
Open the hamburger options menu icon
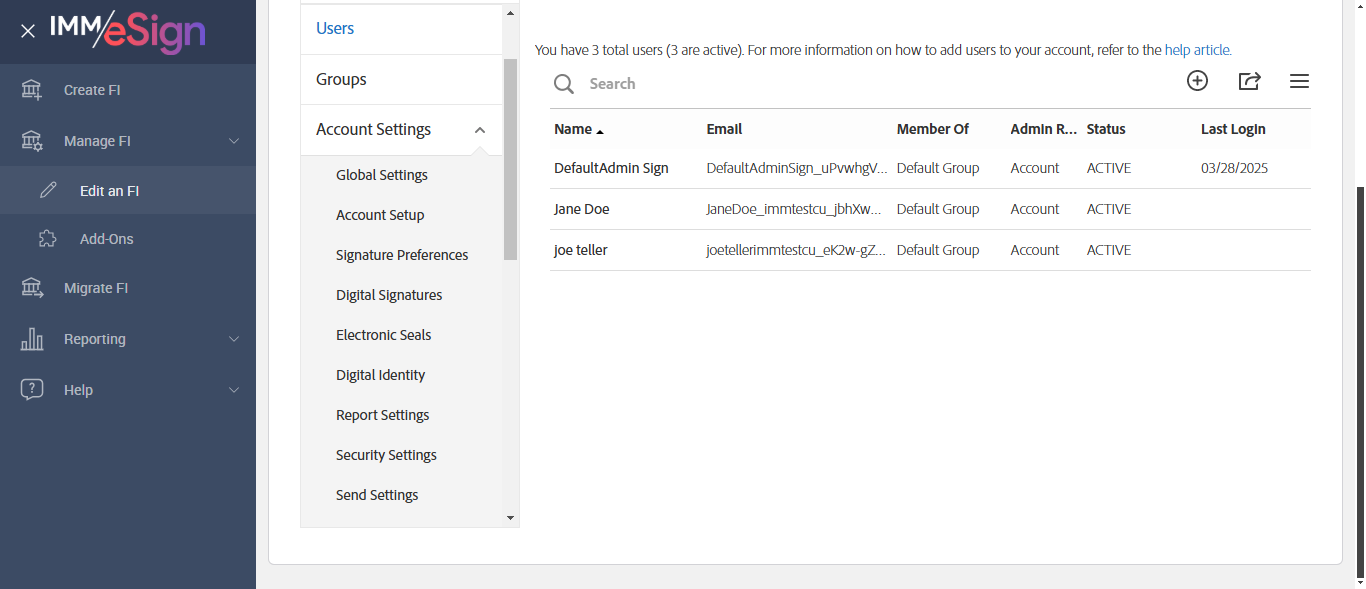(1299, 82)
